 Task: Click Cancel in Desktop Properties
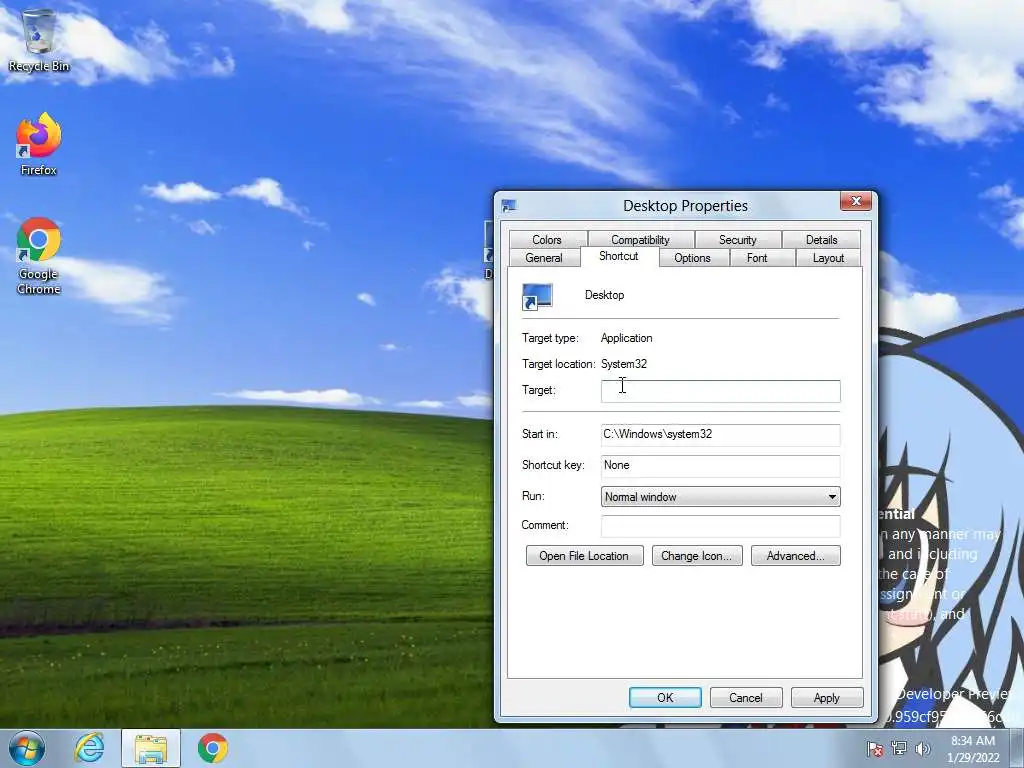pyautogui.click(x=746, y=697)
